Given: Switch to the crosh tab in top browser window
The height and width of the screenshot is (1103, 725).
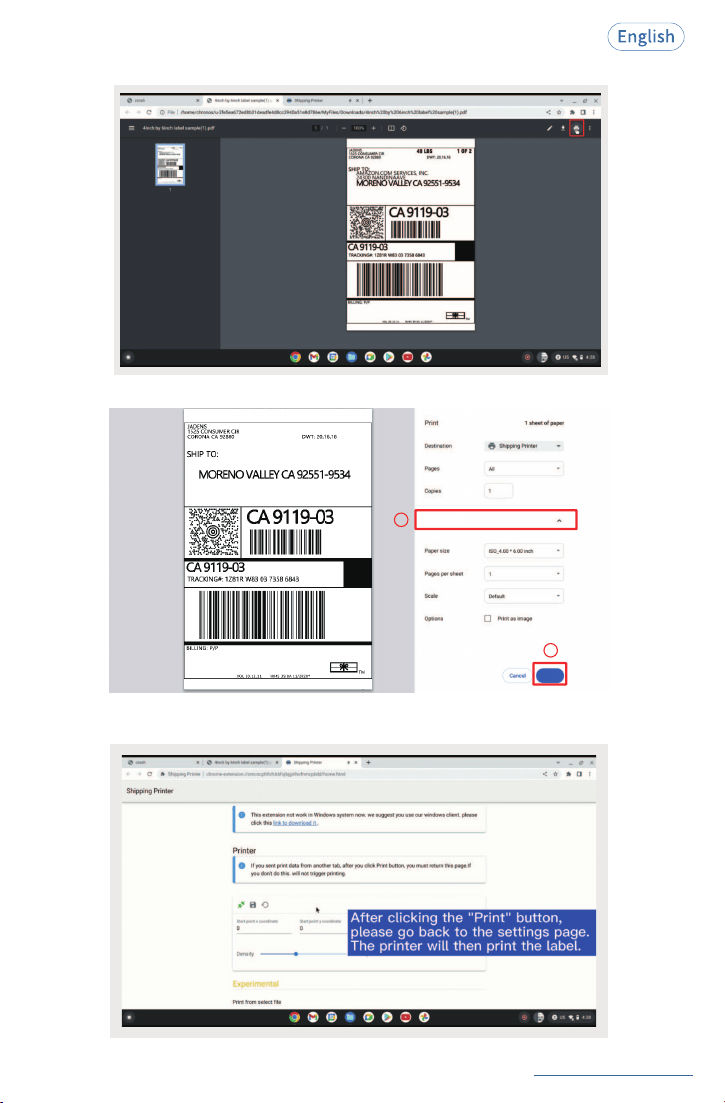Looking at the screenshot, I should pos(162,101).
